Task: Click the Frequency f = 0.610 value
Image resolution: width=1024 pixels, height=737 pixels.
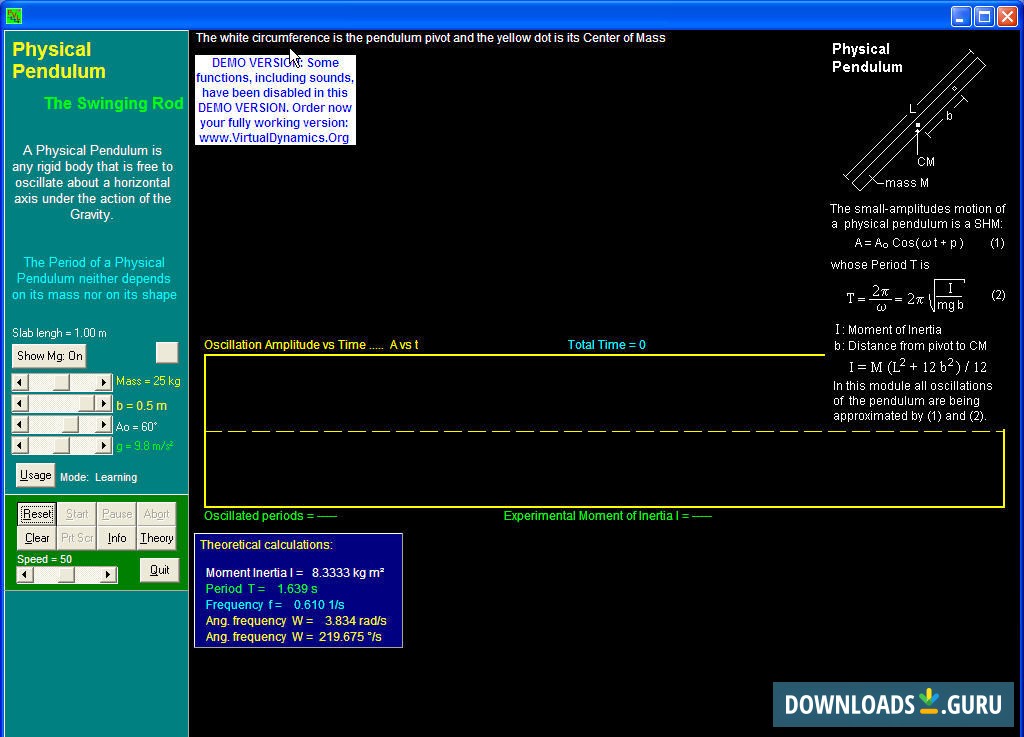Action: point(275,604)
